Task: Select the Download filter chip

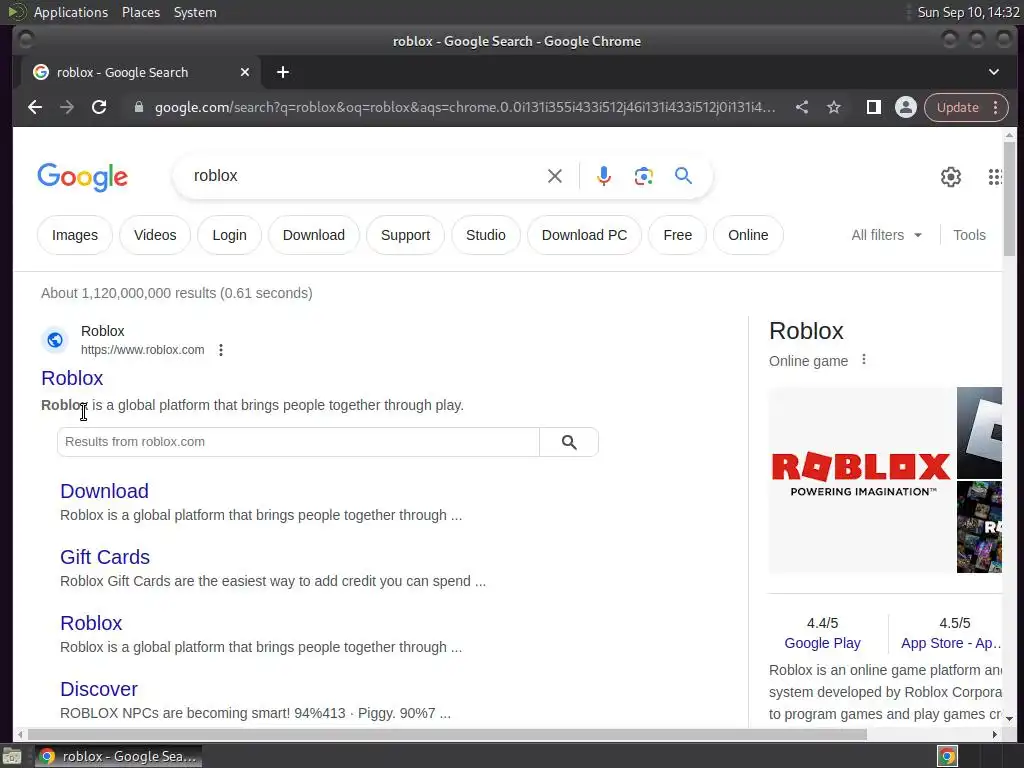Action: 313,235
